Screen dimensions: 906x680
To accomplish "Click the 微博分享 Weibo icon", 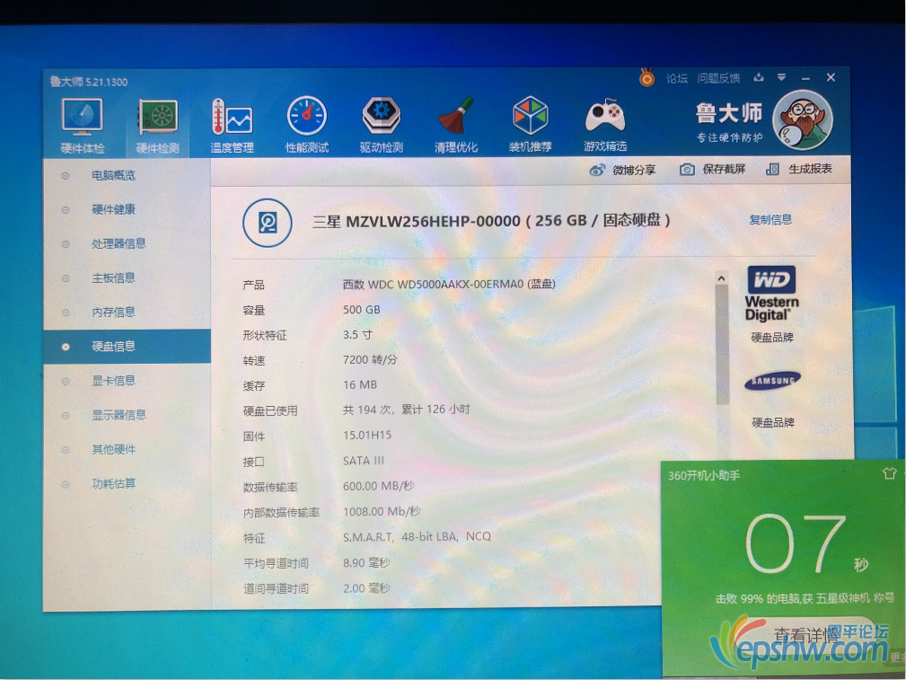I will click(x=597, y=170).
